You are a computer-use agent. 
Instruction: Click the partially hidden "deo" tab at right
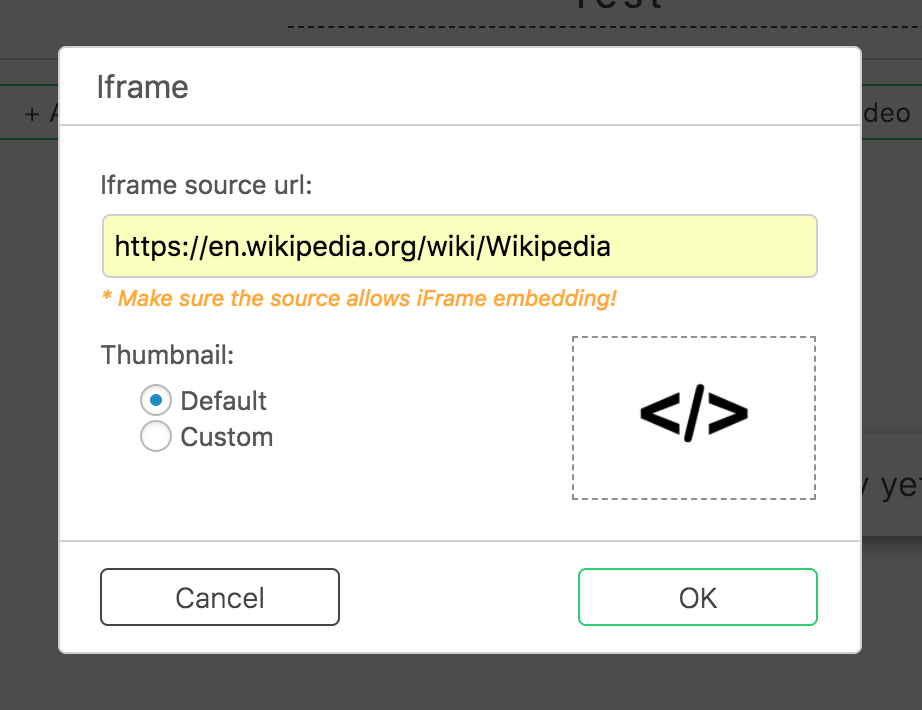pos(887,114)
